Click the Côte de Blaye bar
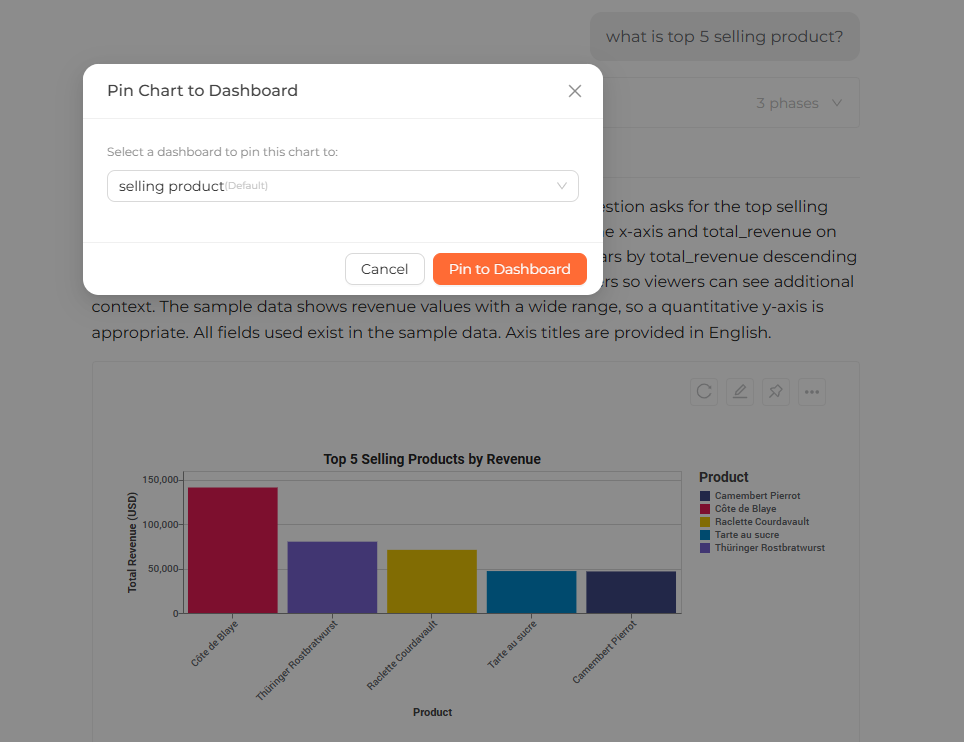 pyautogui.click(x=233, y=550)
